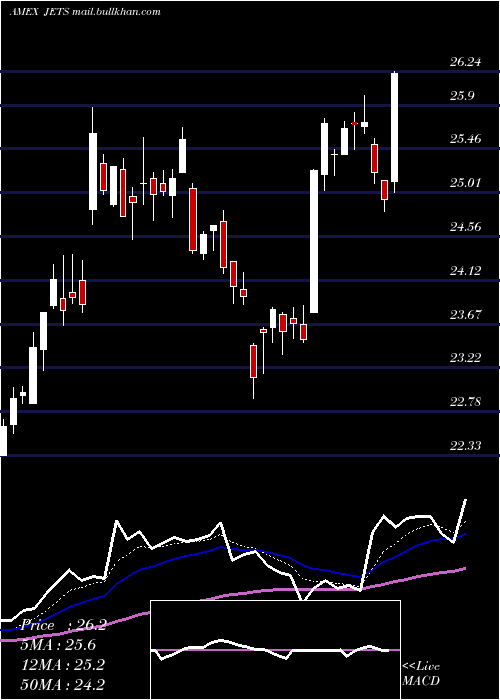Click the MACD inset chart panel

tap(275, 650)
